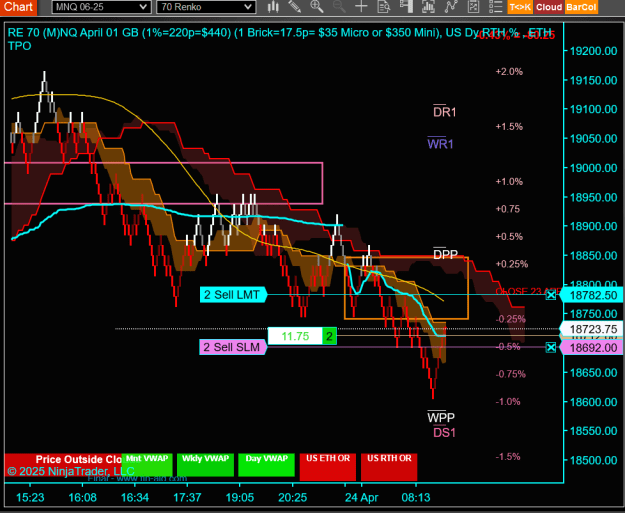Open the data box icon

383,7
